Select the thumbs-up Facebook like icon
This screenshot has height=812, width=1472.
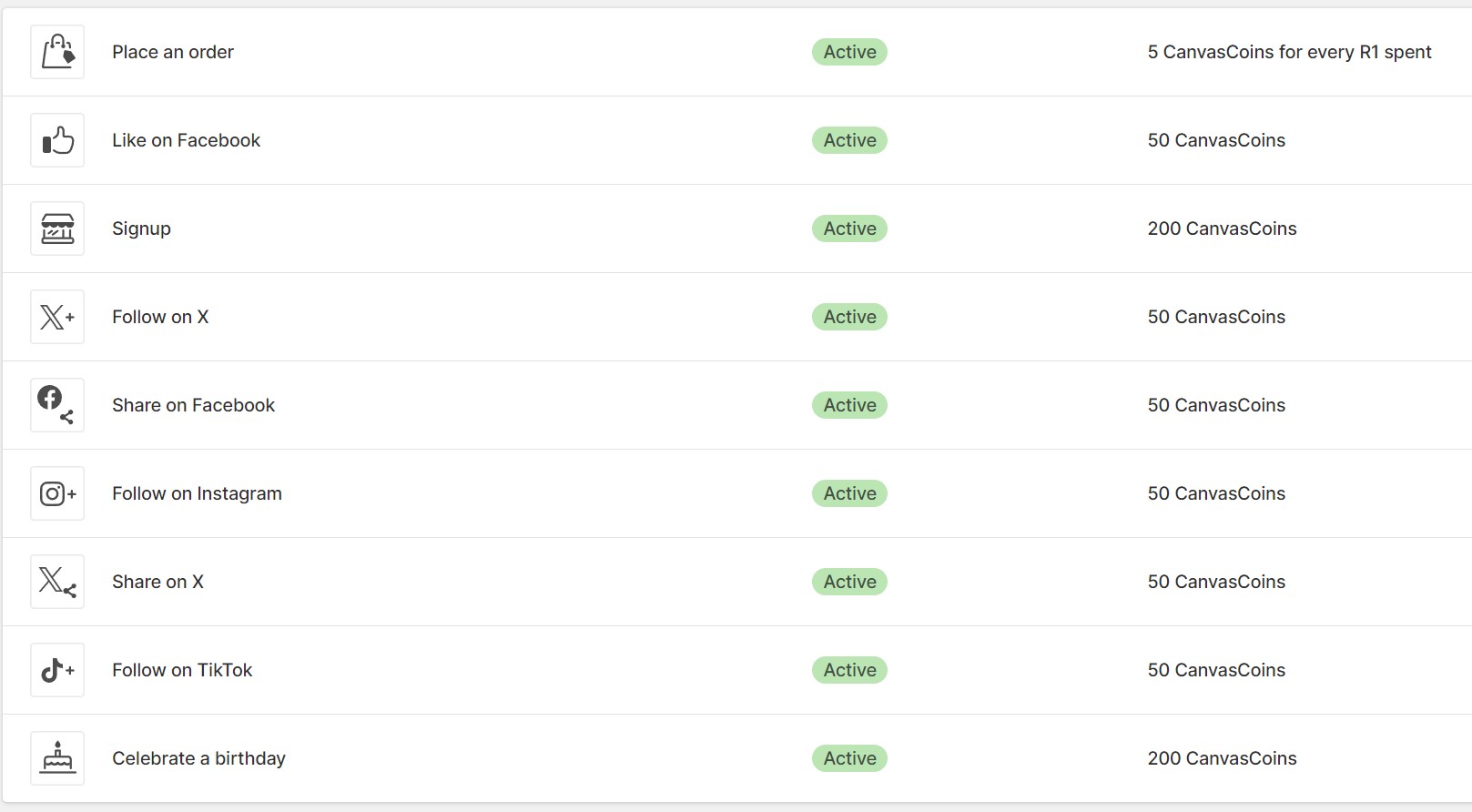point(57,140)
